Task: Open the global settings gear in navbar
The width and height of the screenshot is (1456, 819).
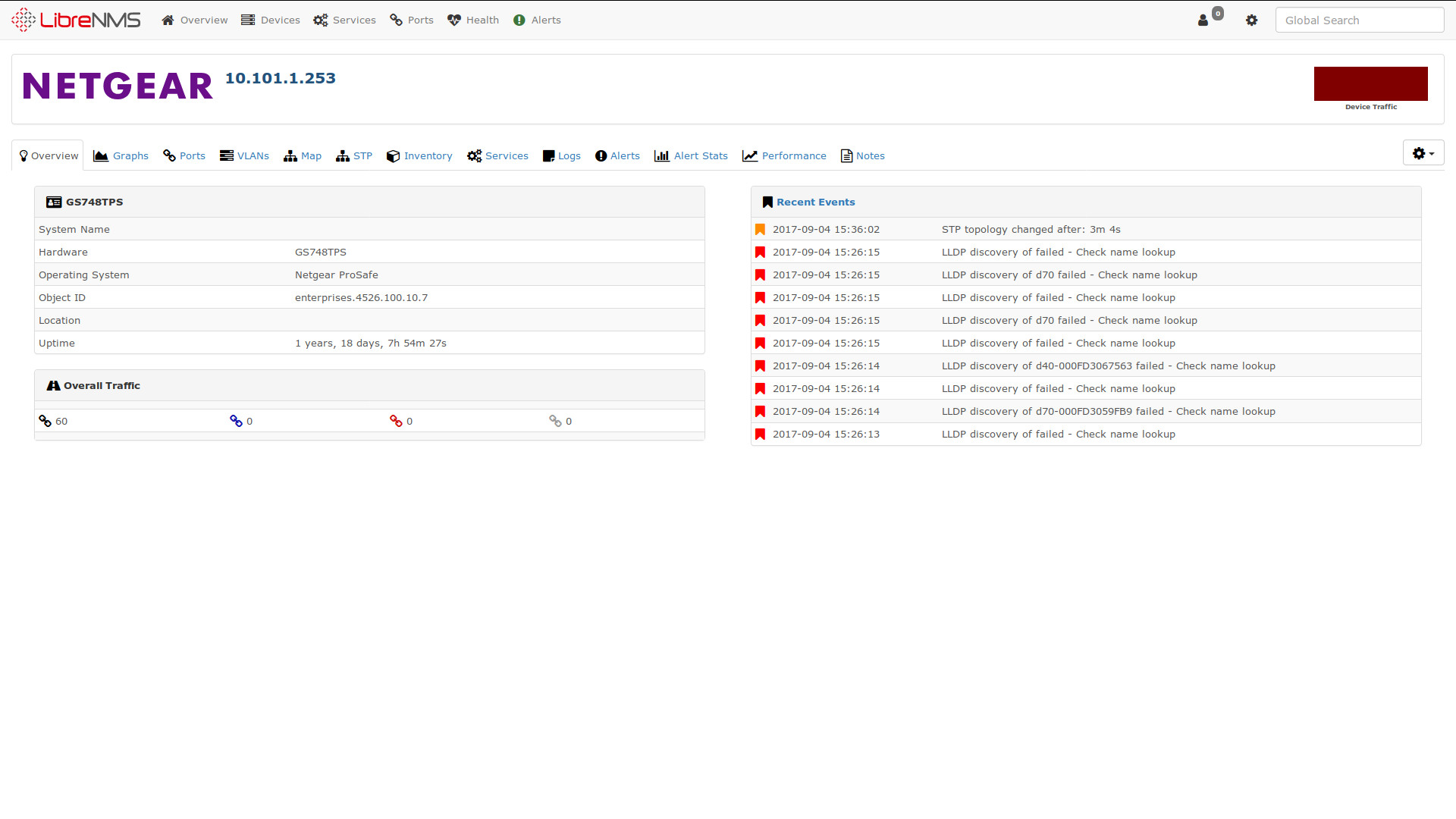Action: pyautogui.click(x=1251, y=20)
